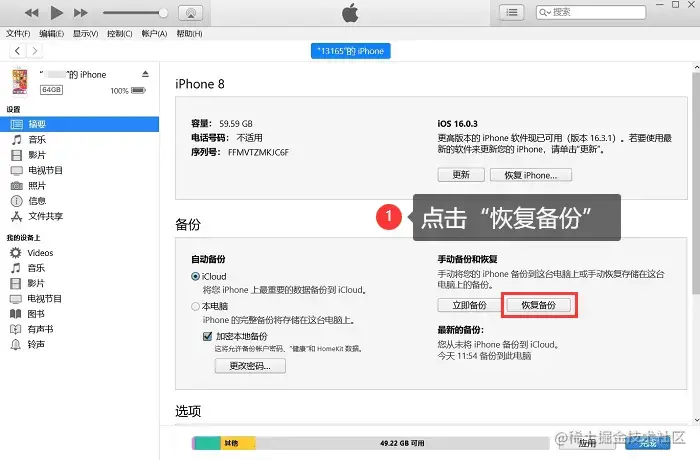Open the 文件(F) menu
The image size is (700, 460).
click(x=18, y=34)
